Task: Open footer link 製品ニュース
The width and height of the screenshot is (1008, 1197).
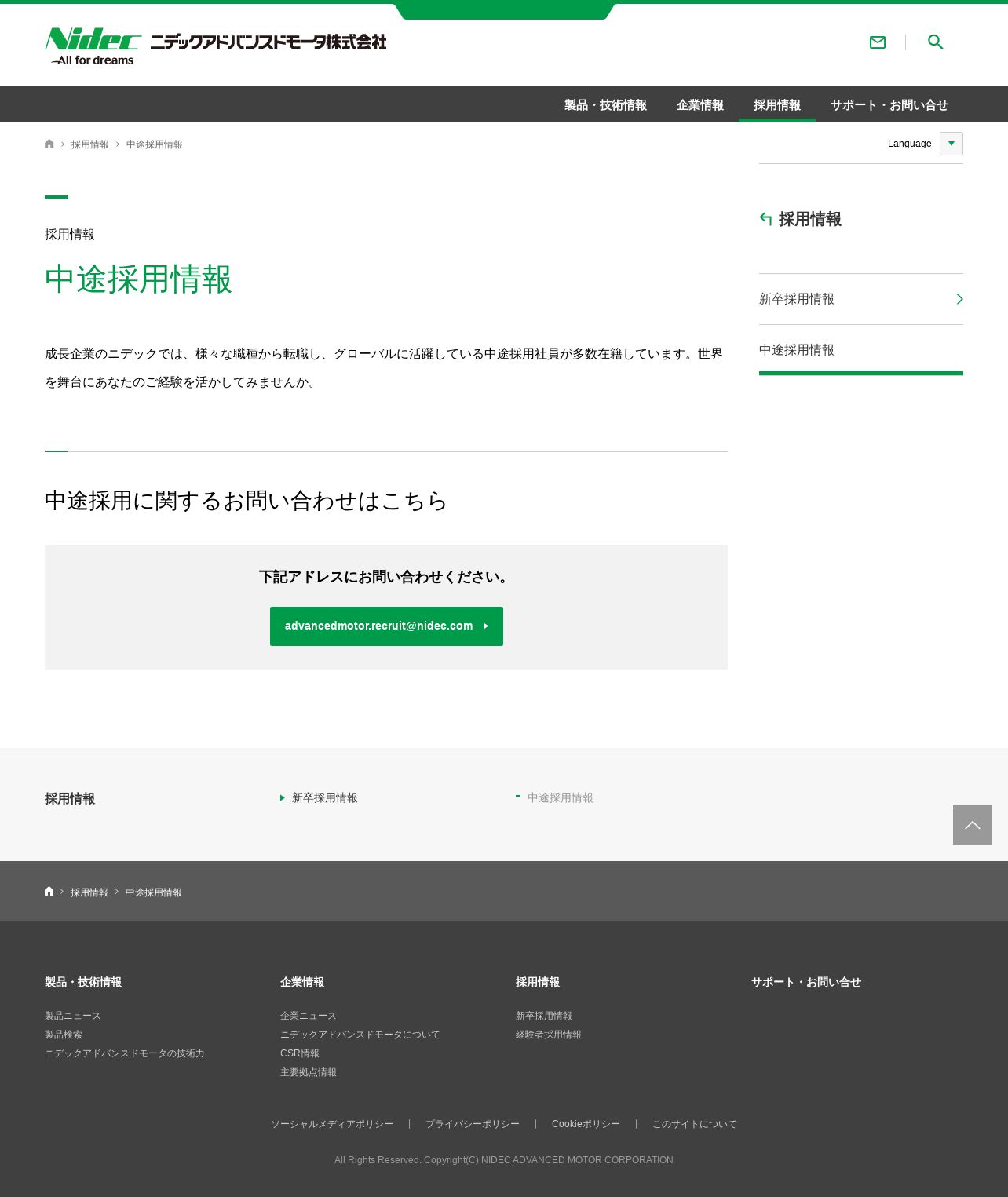Action: click(x=73, y=1016)
